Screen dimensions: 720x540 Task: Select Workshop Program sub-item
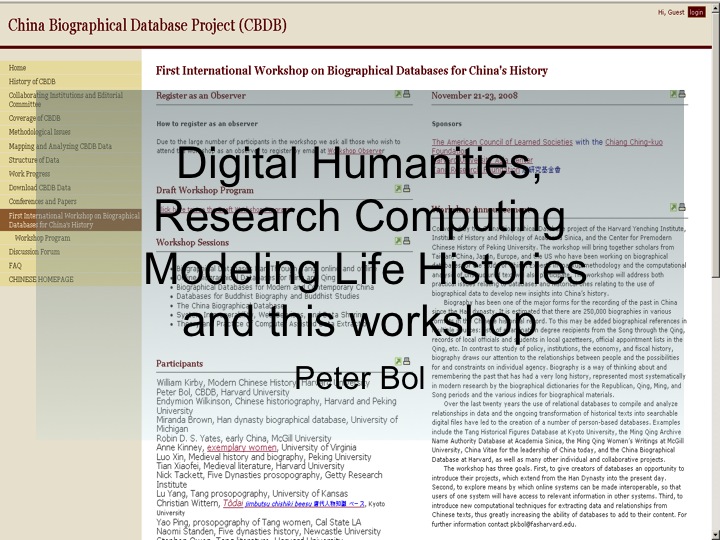(42, 238)
